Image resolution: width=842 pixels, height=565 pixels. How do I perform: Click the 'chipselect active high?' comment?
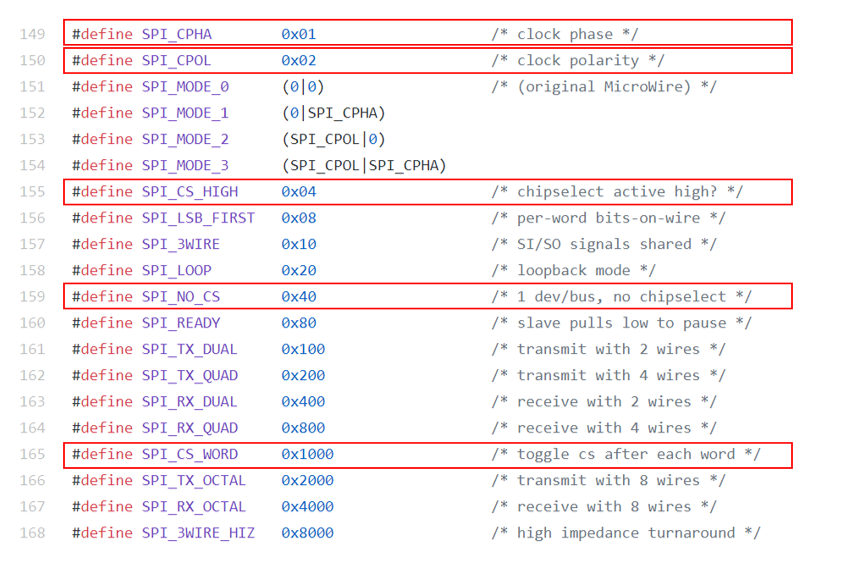tap(617, 192)
